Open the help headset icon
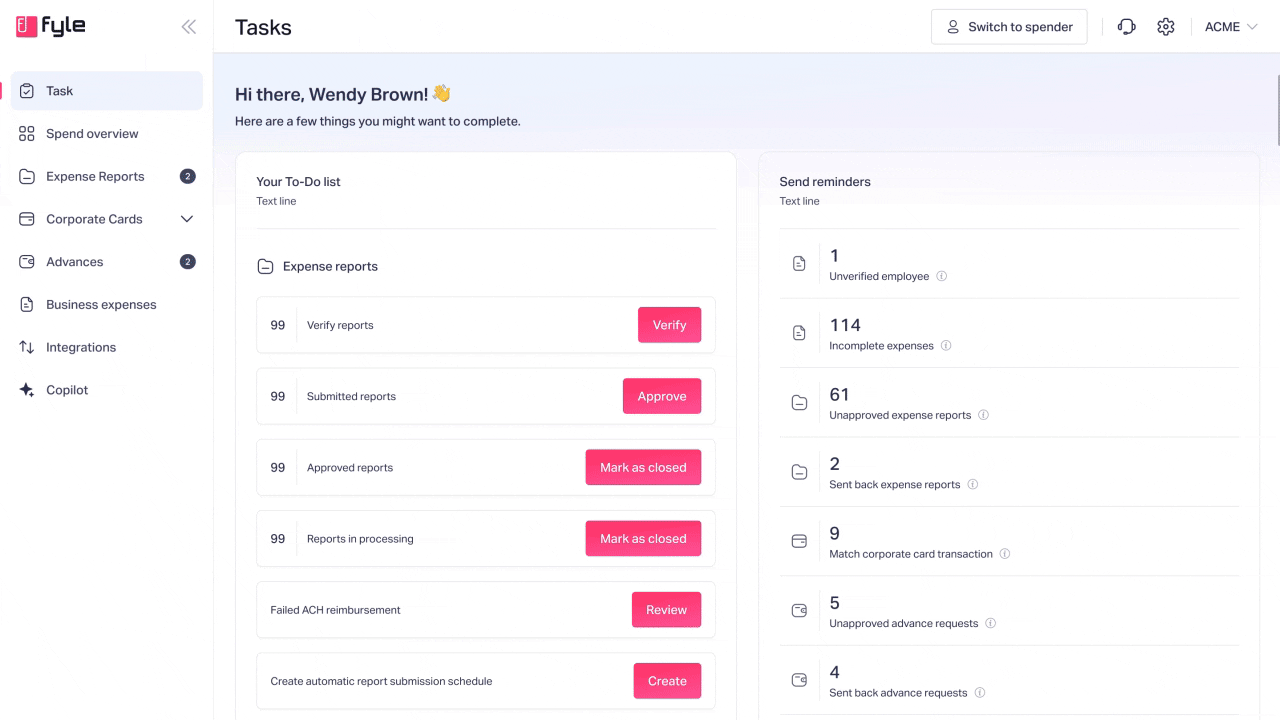 click(1126, 26)
